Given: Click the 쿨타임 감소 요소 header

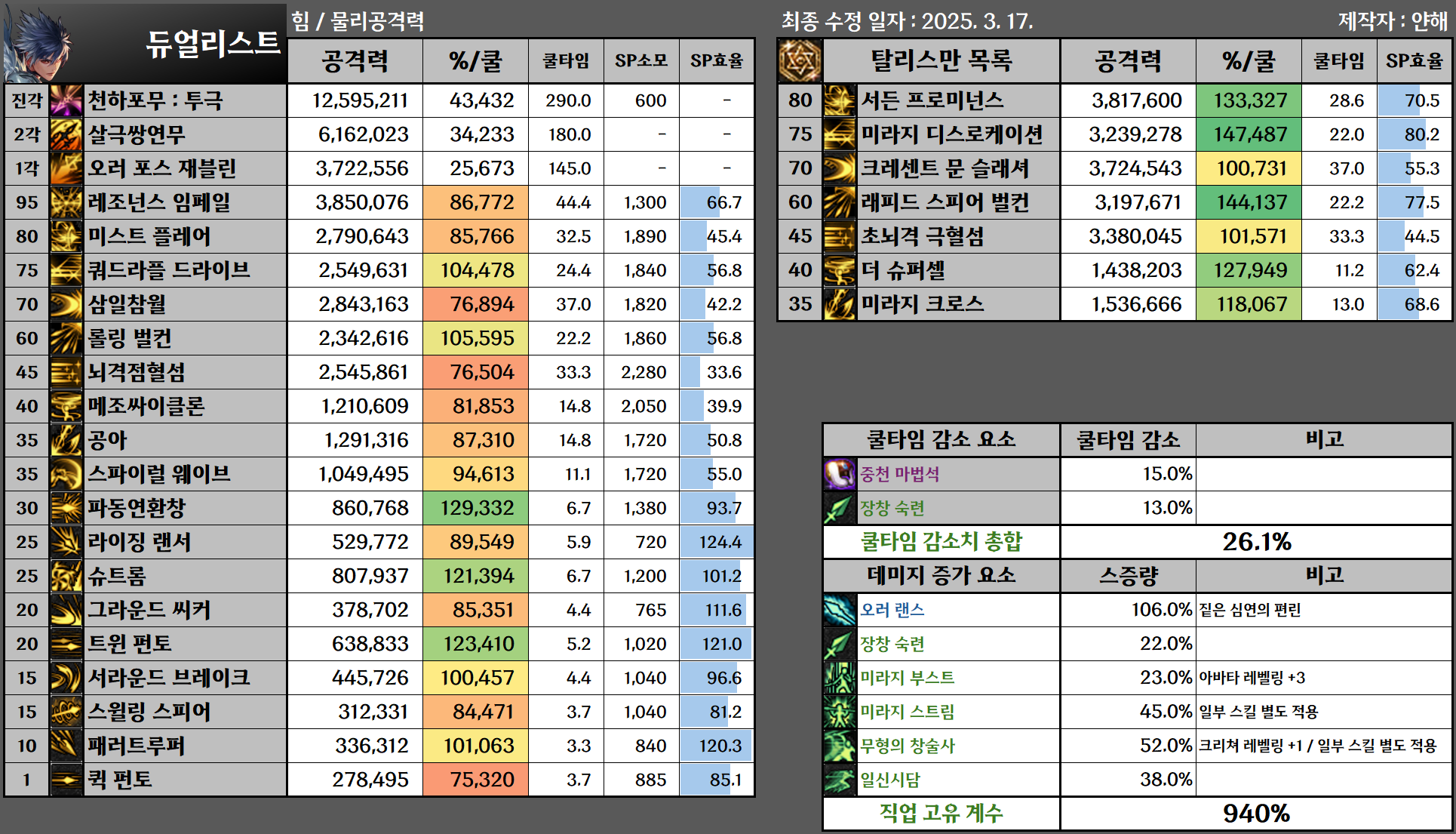Looking at the screenshot, I should (x=941, y=439).
